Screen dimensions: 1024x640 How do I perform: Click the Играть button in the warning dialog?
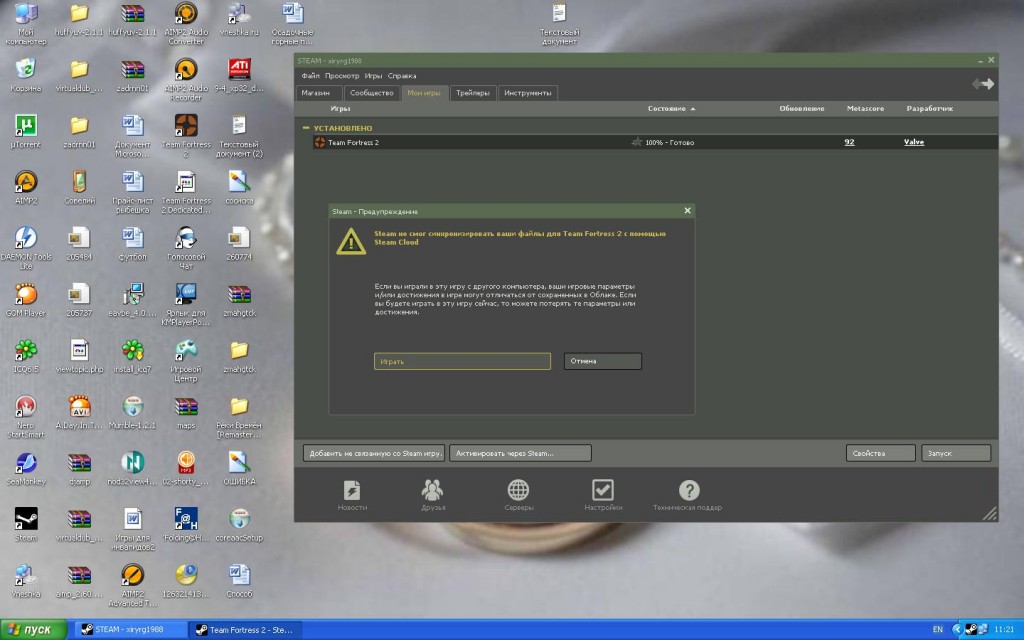coord(462,361)
